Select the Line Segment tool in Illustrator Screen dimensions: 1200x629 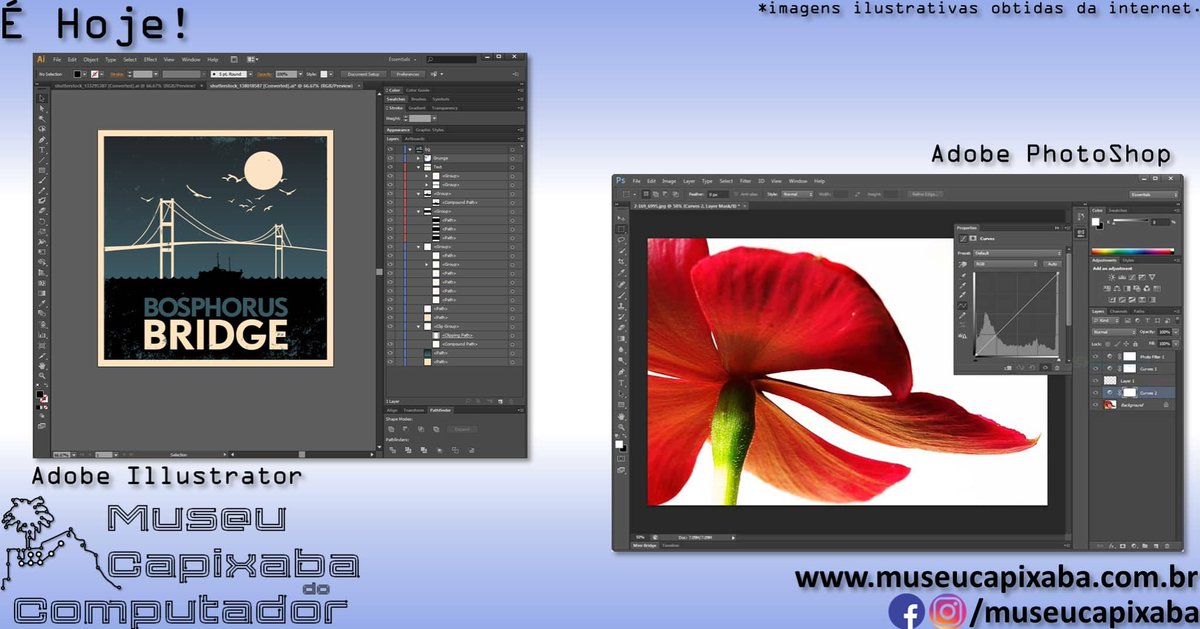(x=42, y=160)
